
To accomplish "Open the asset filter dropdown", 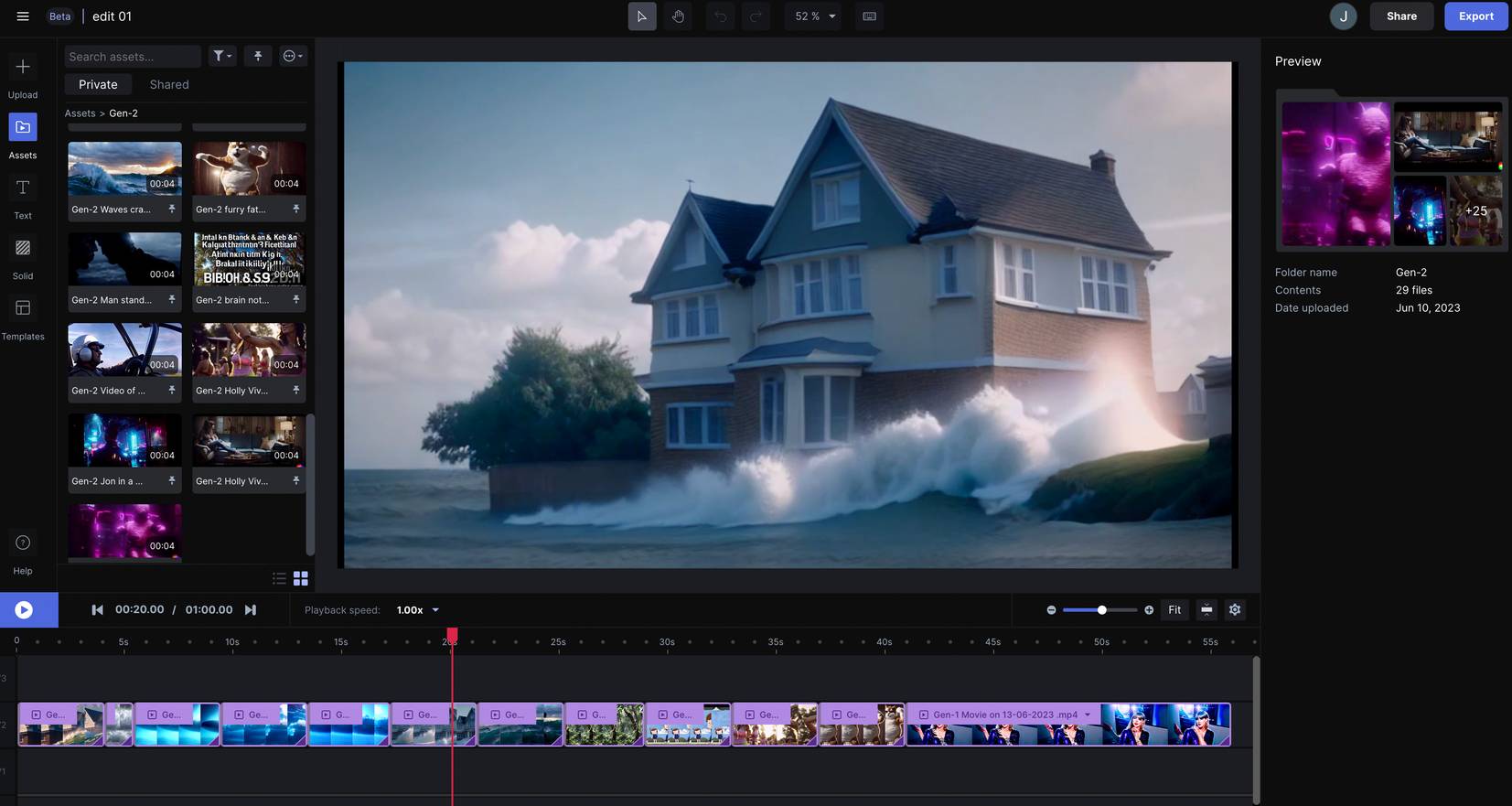I will pyautogui.click(x=222, y=57).
